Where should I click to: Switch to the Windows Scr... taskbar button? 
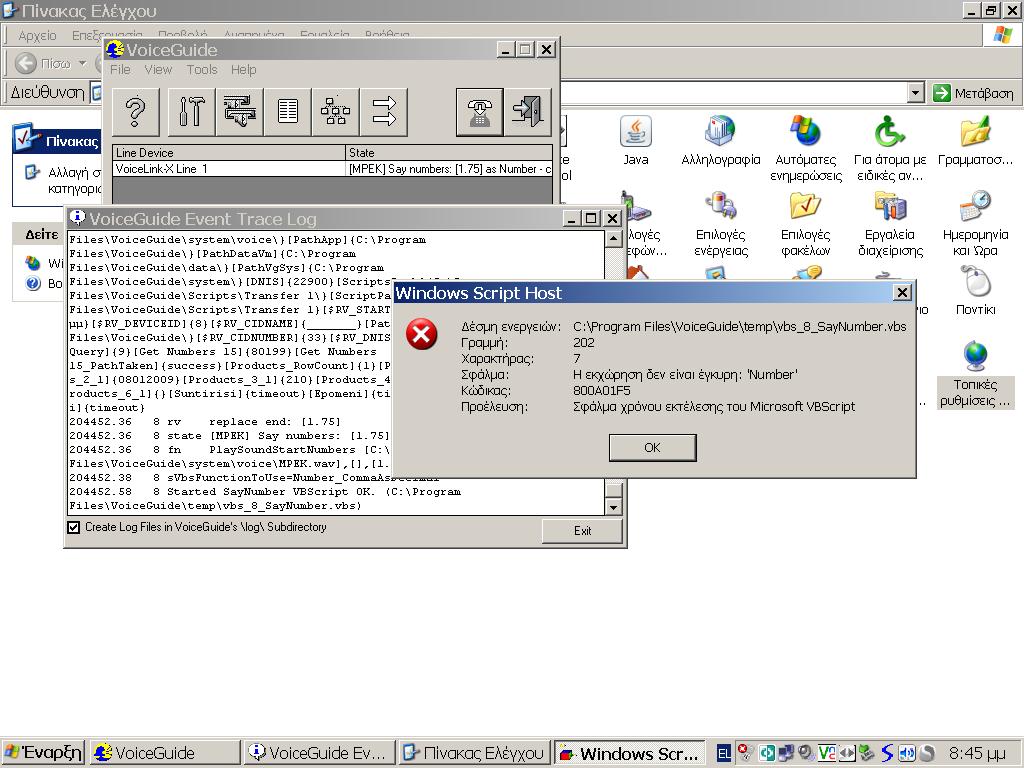[630, 753]
